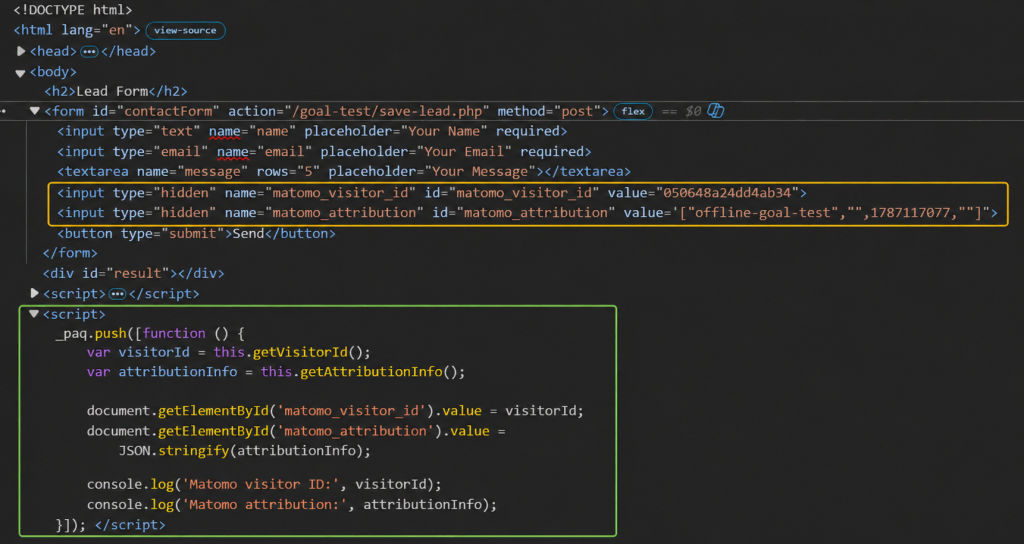Click console.log 'Matomo attribution:' line
This screenshot has width=1024, height=544.
point(292,505)
